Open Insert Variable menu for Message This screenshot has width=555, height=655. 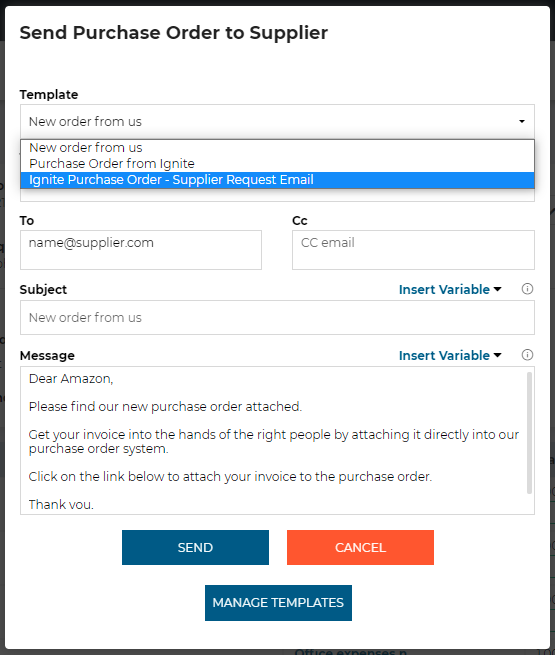coord(450,355)
